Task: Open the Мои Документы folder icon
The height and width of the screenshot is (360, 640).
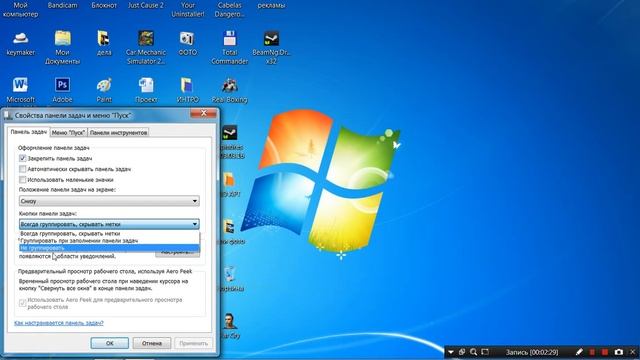Action: [62, 39]
